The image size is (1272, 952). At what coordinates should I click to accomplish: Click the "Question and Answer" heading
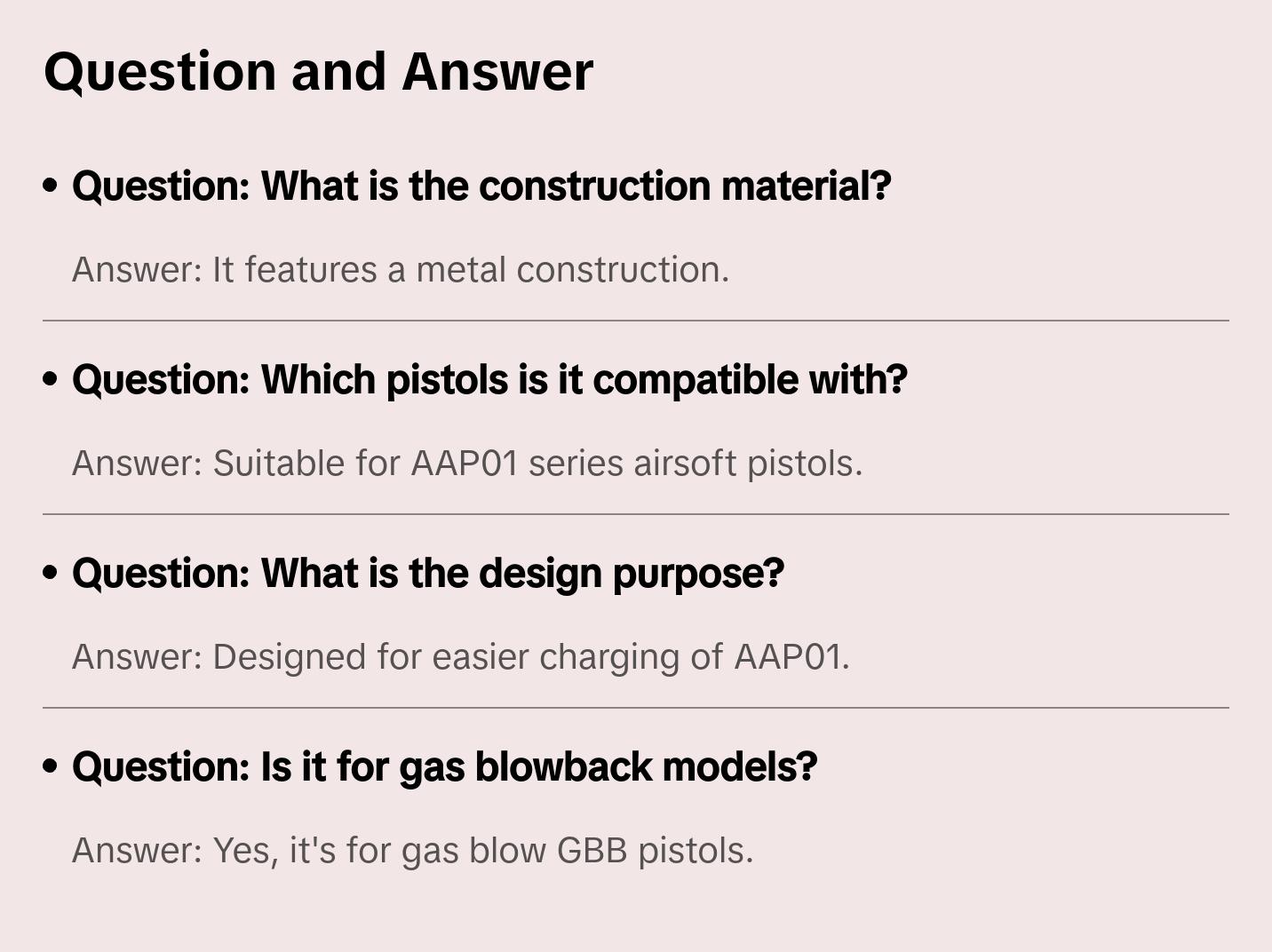pyautogui.click(x=318, y=72)
